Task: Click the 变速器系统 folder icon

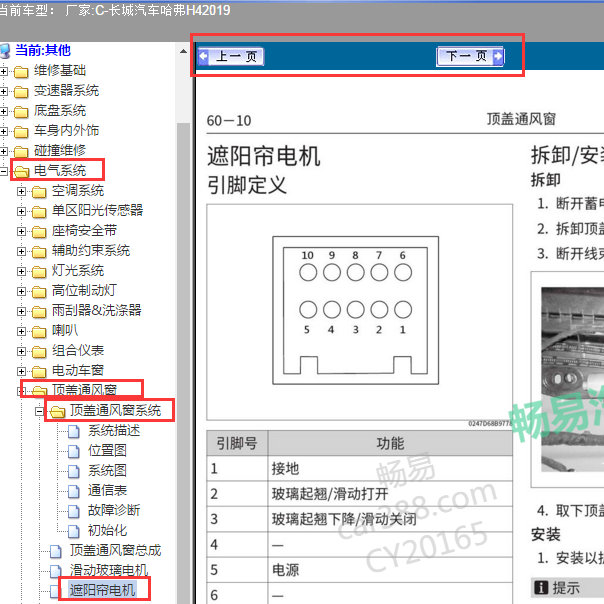Action: point(21,92)
